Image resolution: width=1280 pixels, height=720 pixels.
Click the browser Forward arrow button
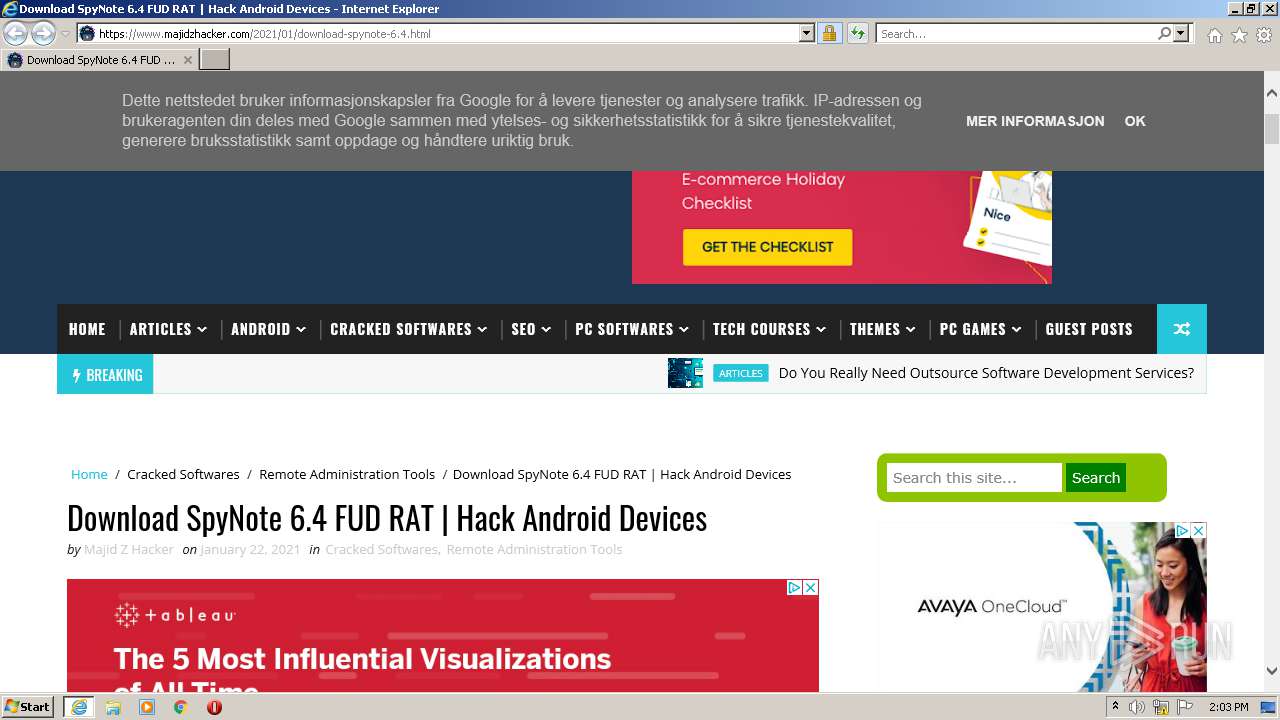[x=43, y=33]
